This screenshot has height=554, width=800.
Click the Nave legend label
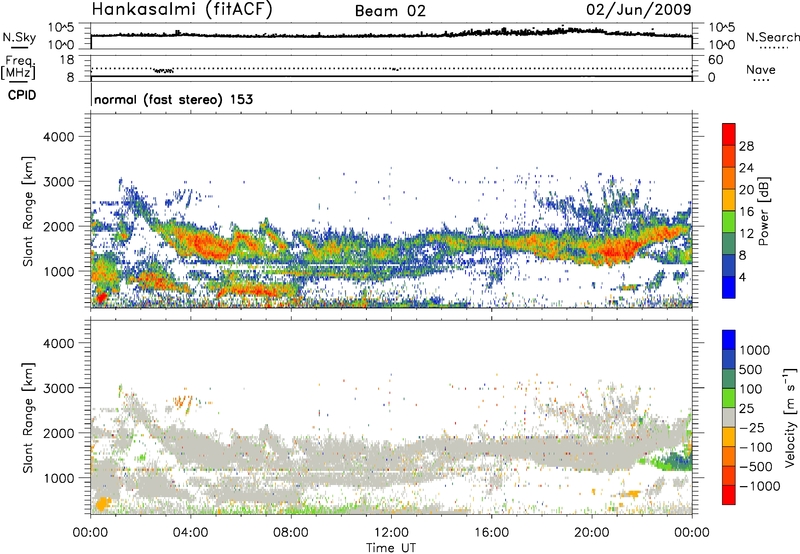point(761,69)
